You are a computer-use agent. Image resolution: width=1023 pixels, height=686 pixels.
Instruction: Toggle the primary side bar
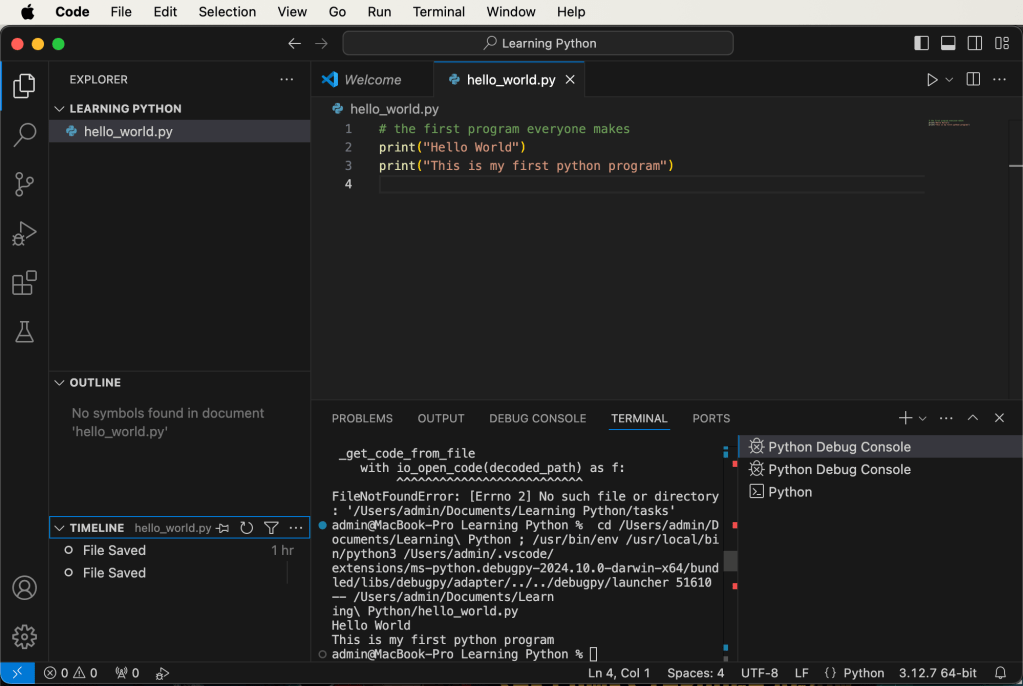(922, 43)
